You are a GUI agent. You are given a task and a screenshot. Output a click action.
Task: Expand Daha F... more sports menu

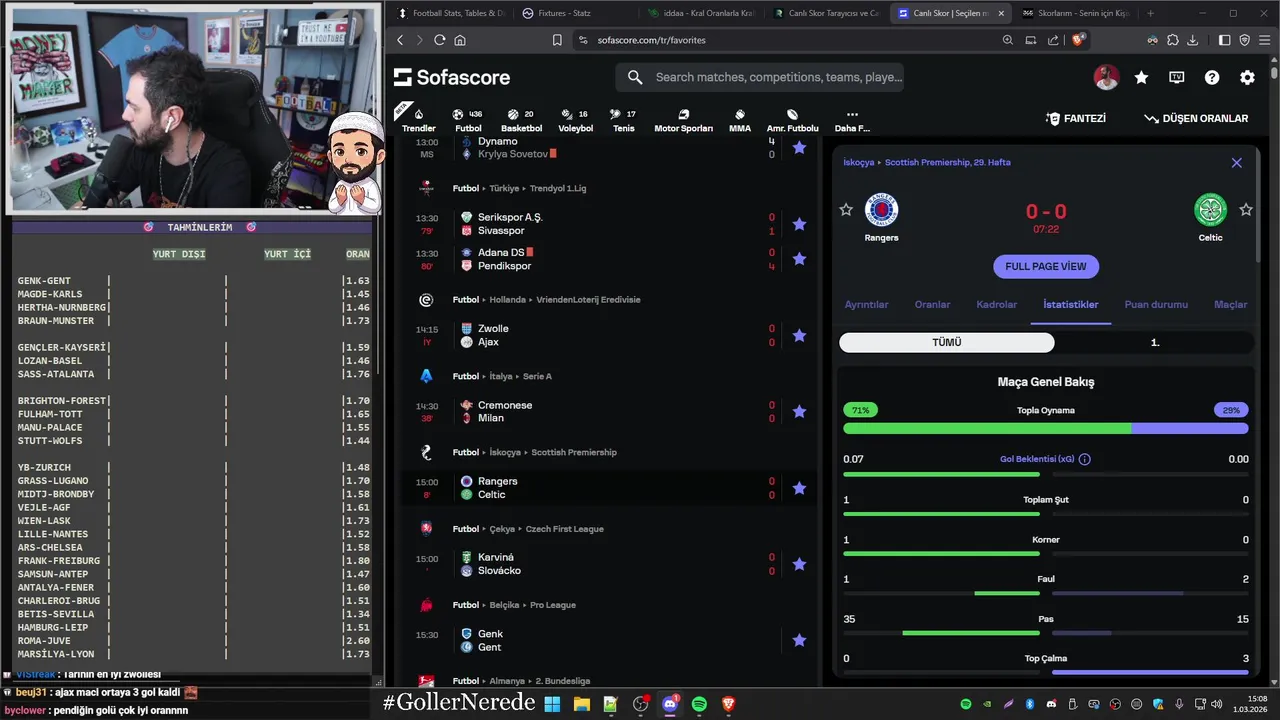(x=852, y=121)
